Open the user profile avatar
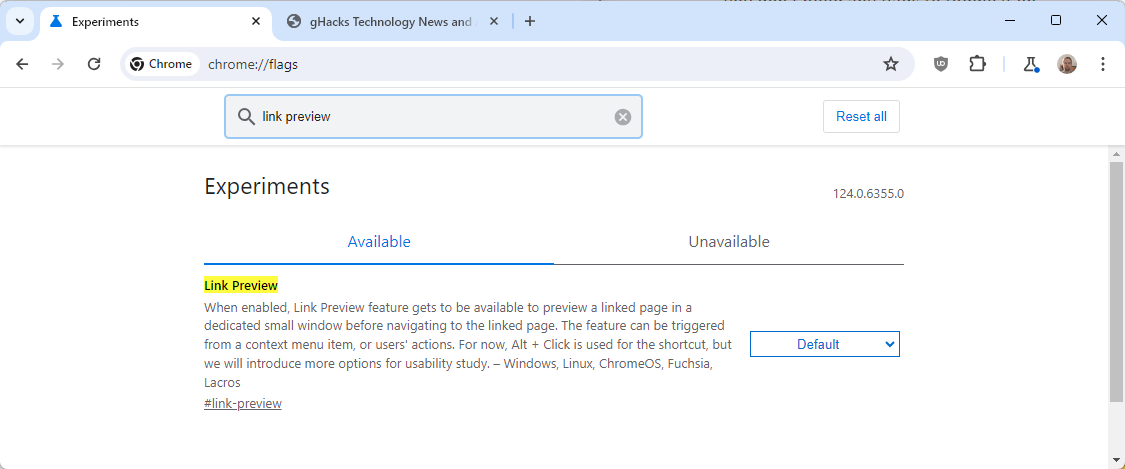Image resolution: width=1125 pixels, height=469 pixels. click(x=1067, y=64)
